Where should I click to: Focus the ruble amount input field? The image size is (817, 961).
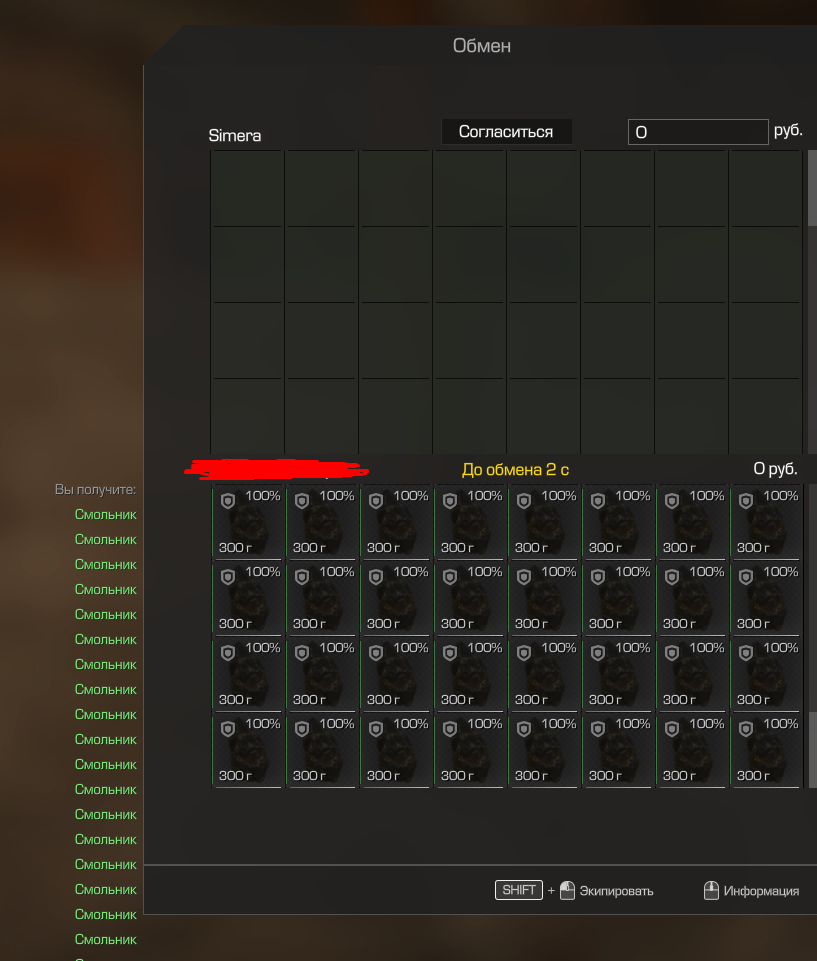click(697, 132)
